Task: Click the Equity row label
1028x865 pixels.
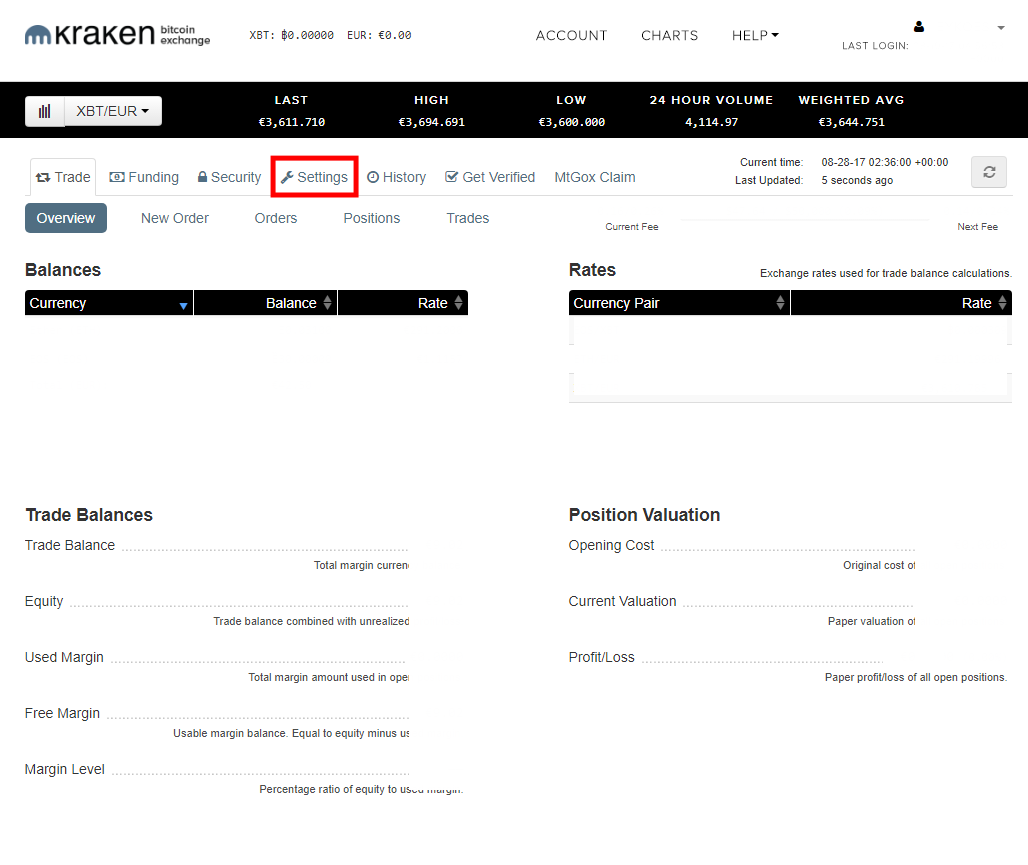Action: (x=44, y=601)
